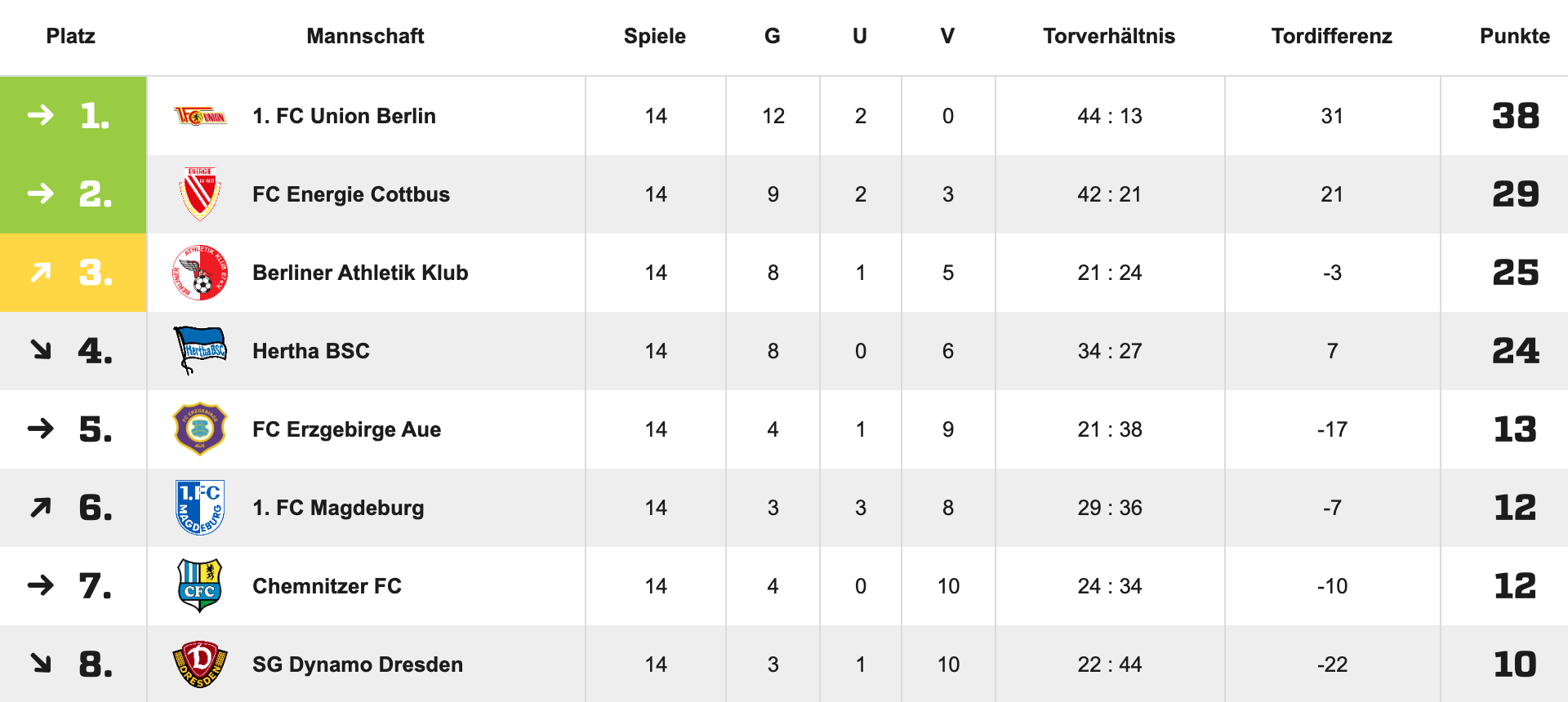Click the 1. FC Union Berlin logo
This screenshot has width=1568, height=702.
(200, 116)
